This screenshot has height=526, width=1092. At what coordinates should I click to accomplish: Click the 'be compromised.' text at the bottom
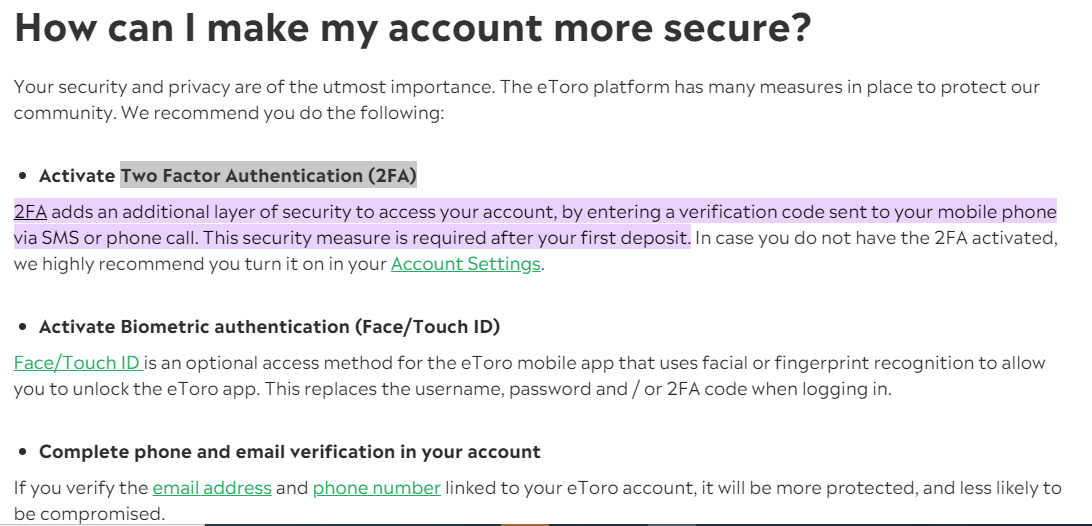click(x=89, y=514)
